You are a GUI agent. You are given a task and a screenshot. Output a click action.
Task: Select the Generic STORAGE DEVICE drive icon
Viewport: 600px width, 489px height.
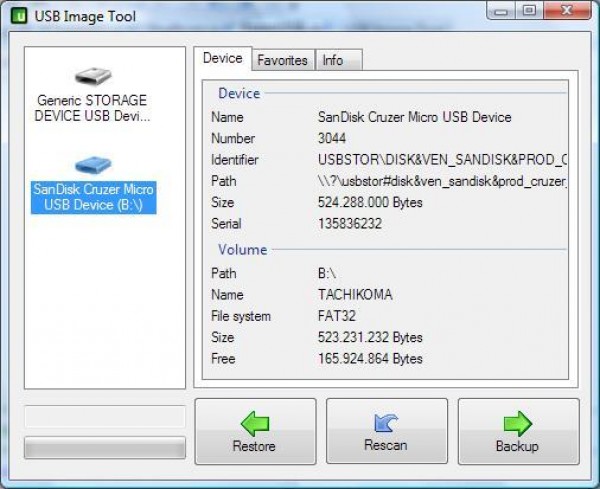[x=93, y=76]
